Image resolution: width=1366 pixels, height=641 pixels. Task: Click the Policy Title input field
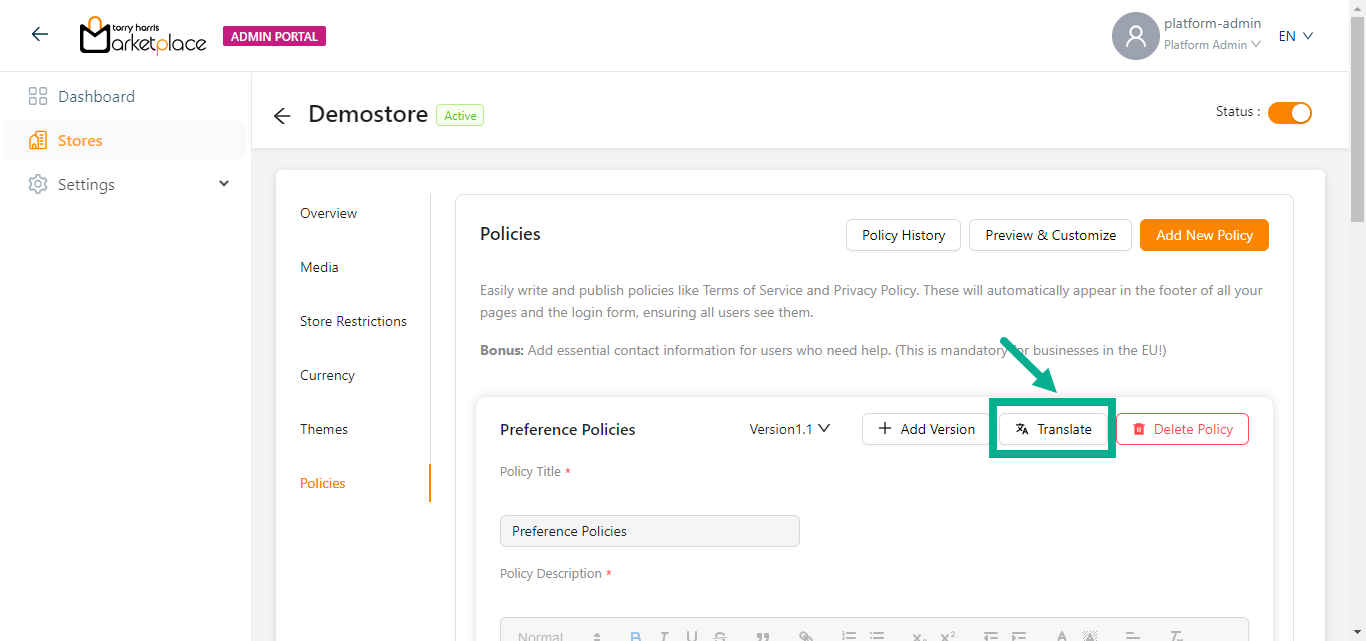pyautogui.click(x=649, y=531)
